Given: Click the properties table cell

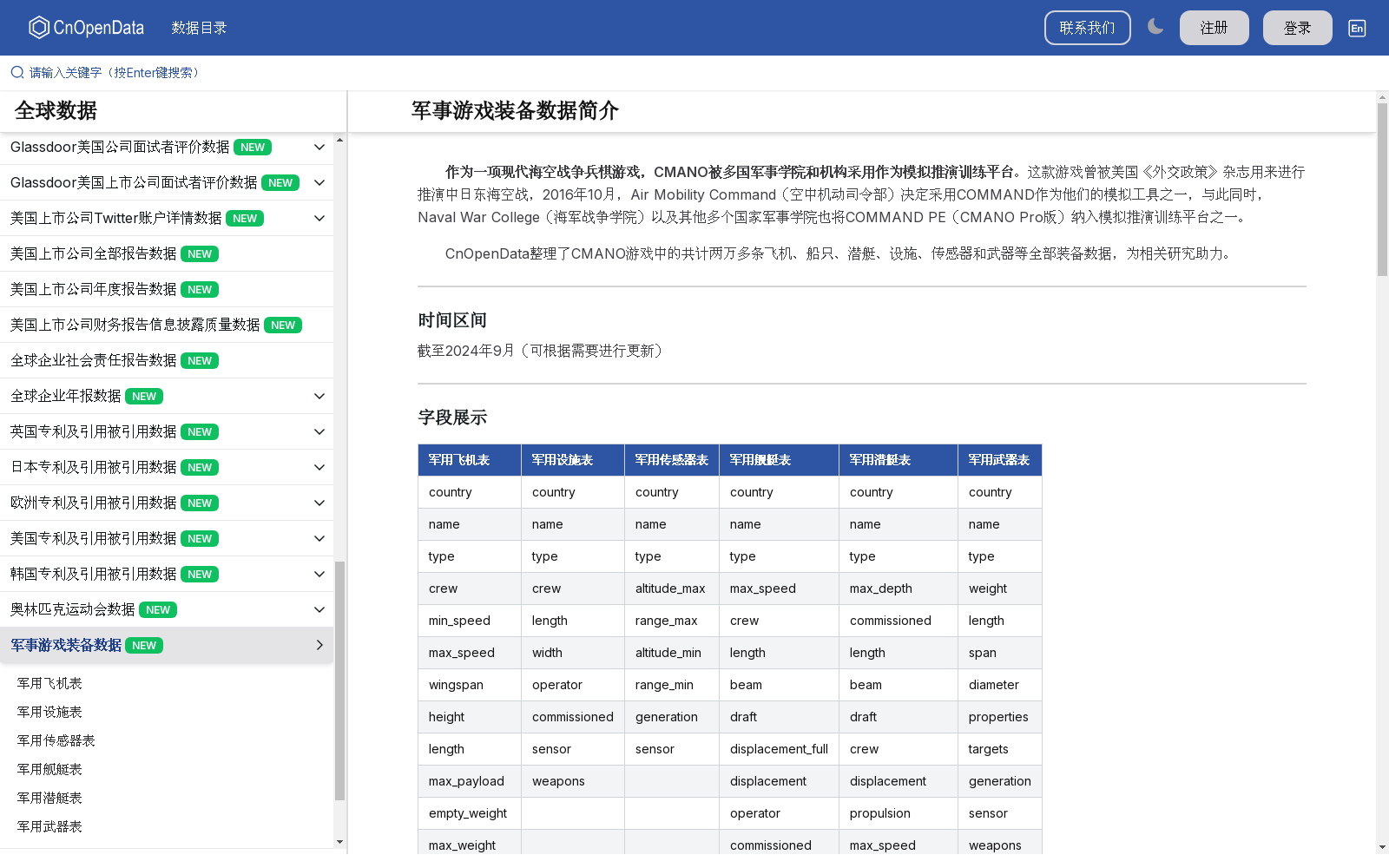Looking at the screenshot, I should (x=1000, y=717).
